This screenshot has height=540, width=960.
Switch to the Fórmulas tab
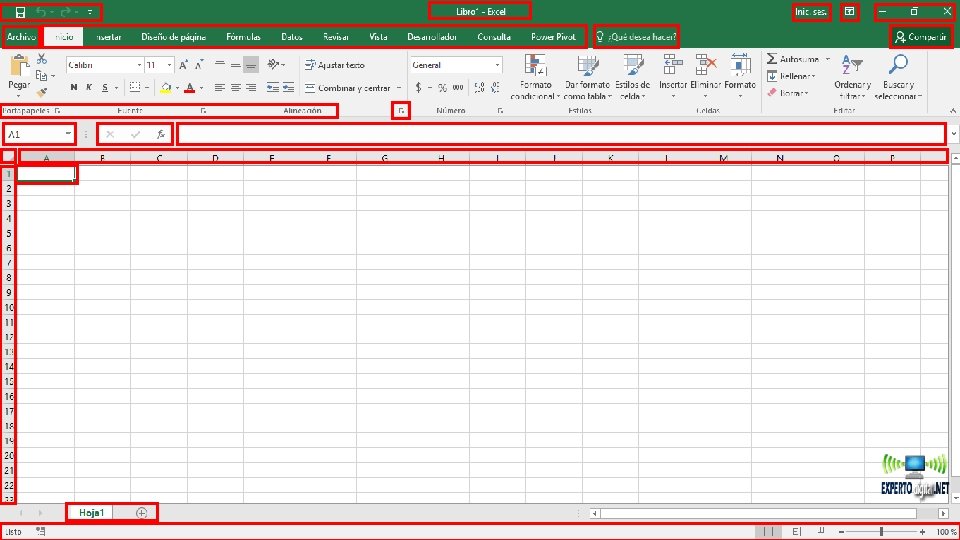tap(243, 37)
